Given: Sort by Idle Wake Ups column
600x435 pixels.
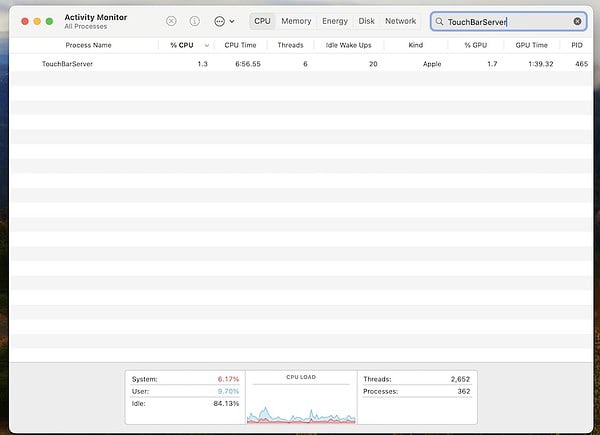Looking at the screenshot, I should point(348,45).
